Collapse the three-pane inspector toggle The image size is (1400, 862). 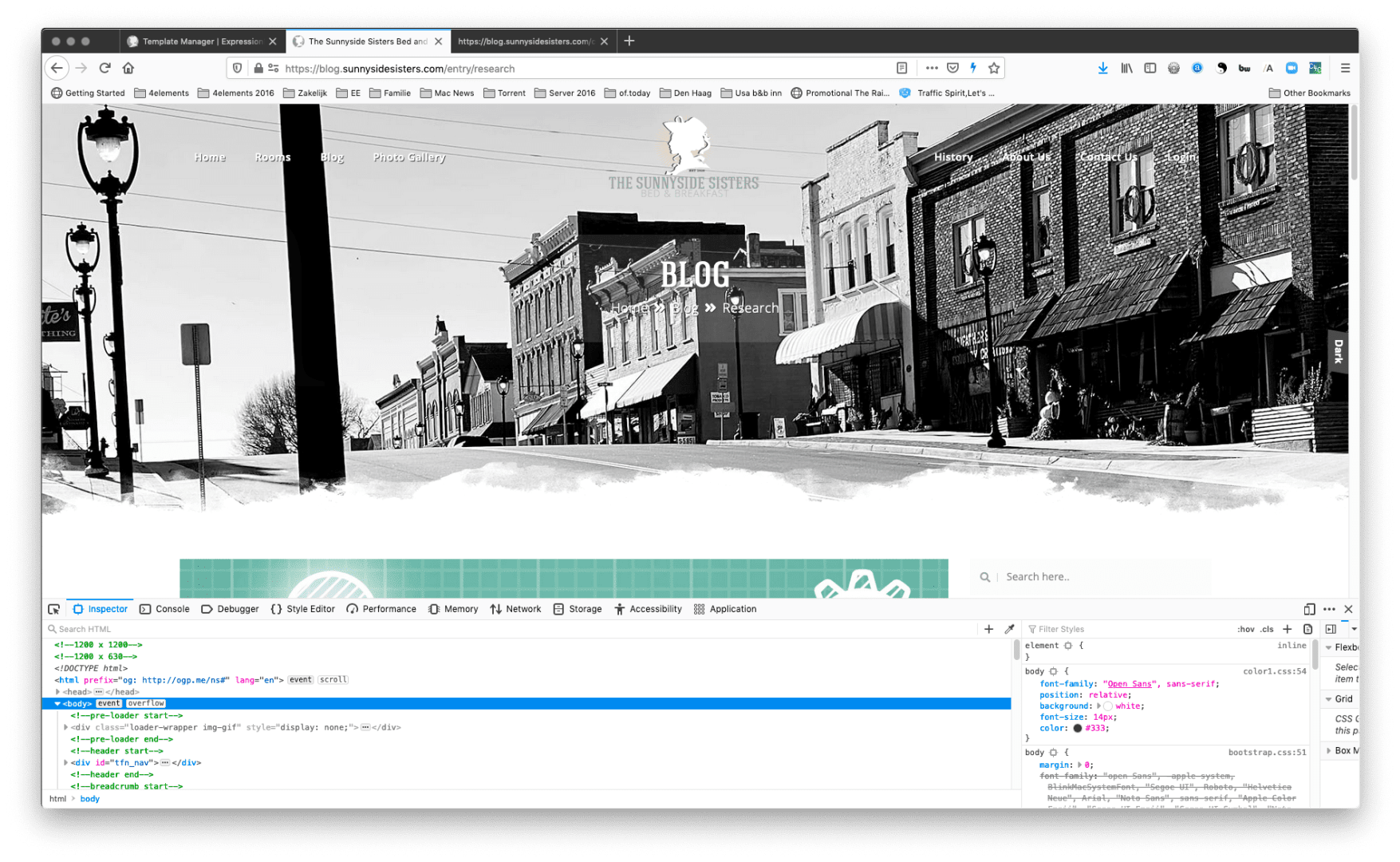tap(1331, 629)
